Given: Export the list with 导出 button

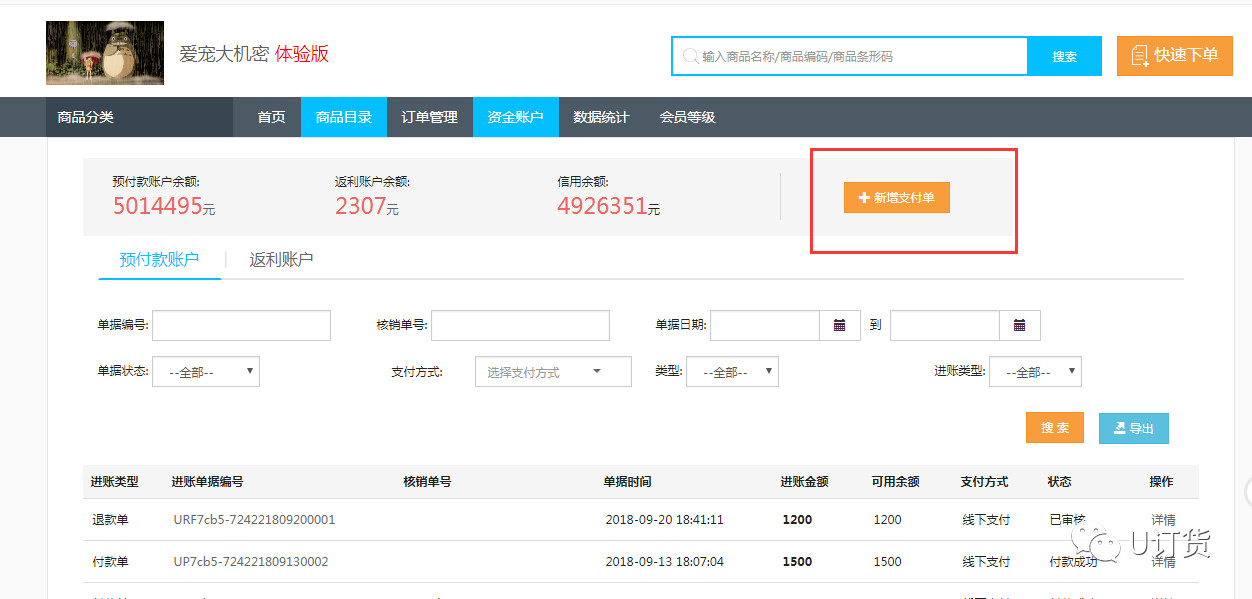Looking at the screenshot, I should [x=1133, y=428].
